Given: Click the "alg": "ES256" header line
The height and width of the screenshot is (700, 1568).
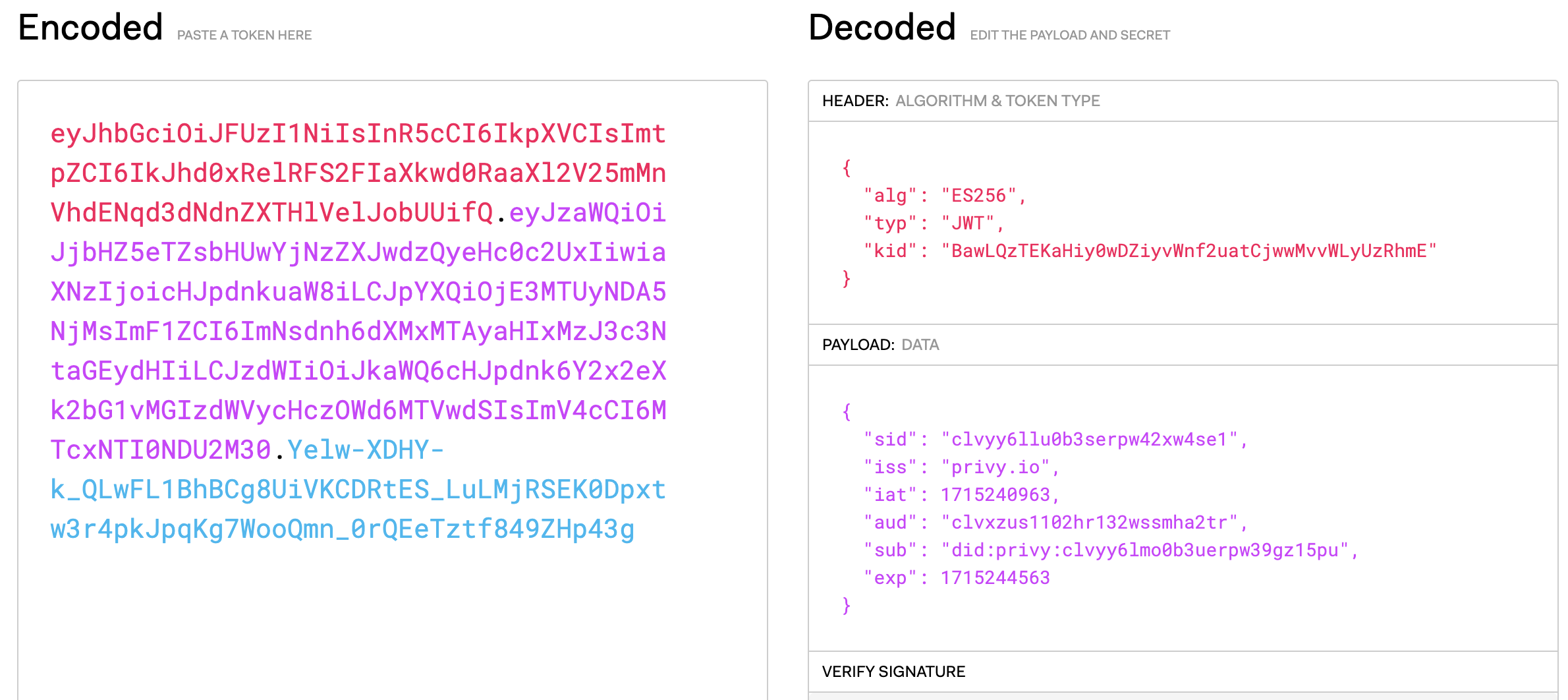Looking at the screenshot, I should 945,196.
